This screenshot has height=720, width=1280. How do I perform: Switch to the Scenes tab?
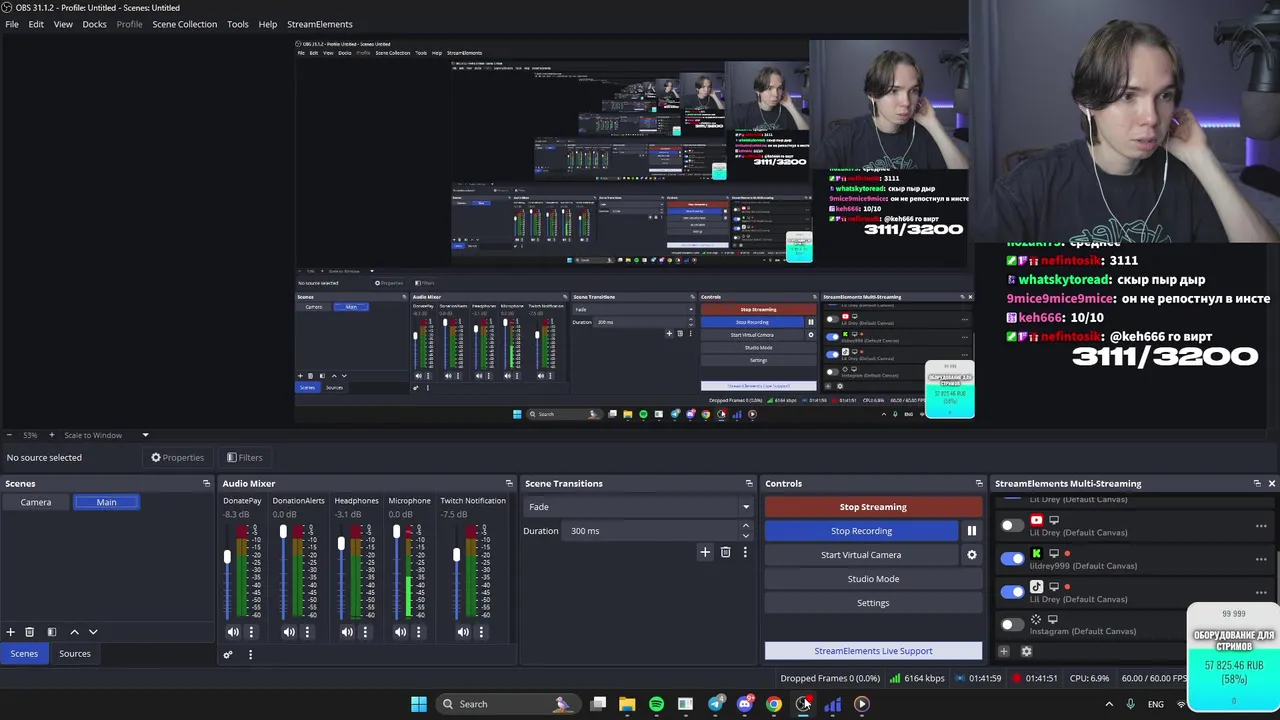[24, 654]
